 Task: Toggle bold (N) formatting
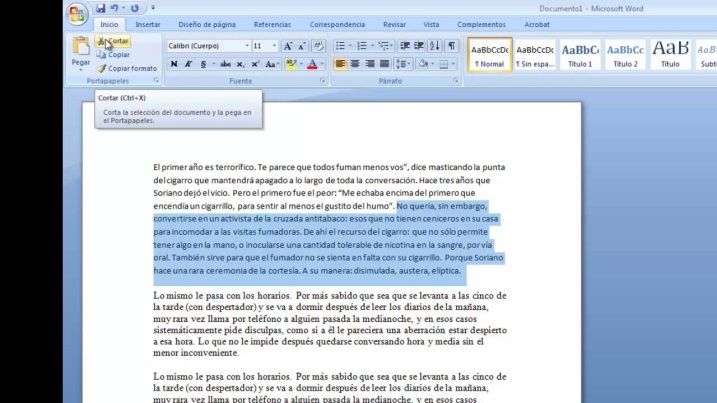(174, 64)
